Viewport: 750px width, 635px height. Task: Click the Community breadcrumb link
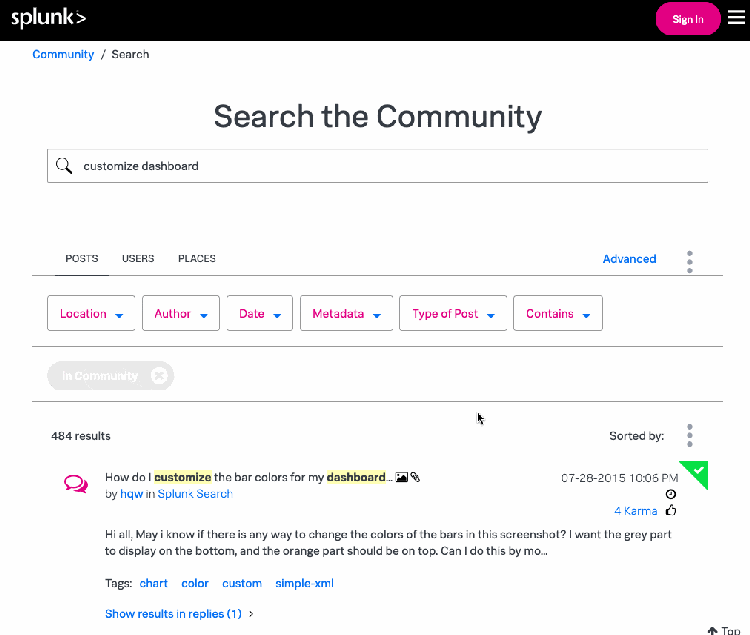point(63,54)
